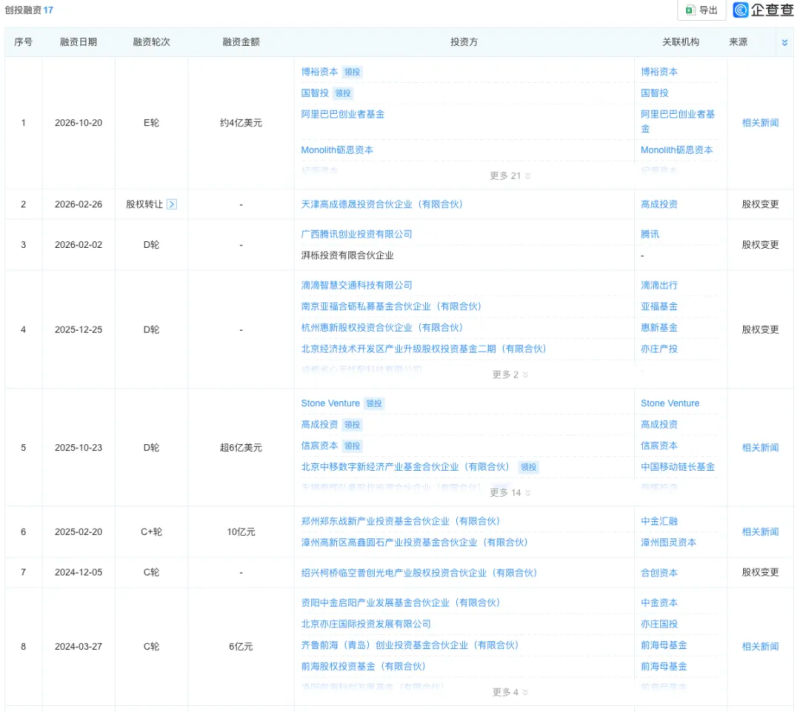Open 漳州高新区高鑫圆石产业投资基金合伙企业 link
Viewport: 800px width, 712px height.
(x=414, y=543)
